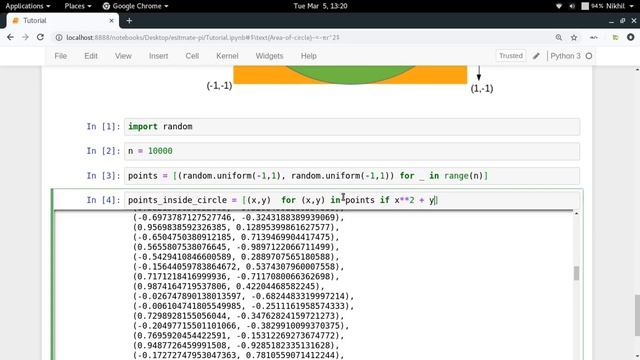
Task: Click the battery 94% indicator
Action: point(592,6)
